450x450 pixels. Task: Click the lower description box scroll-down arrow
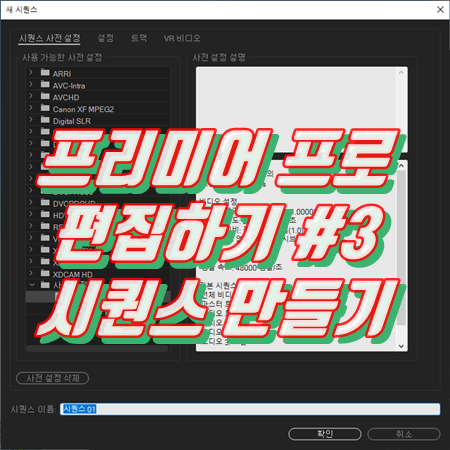[401, 346]
